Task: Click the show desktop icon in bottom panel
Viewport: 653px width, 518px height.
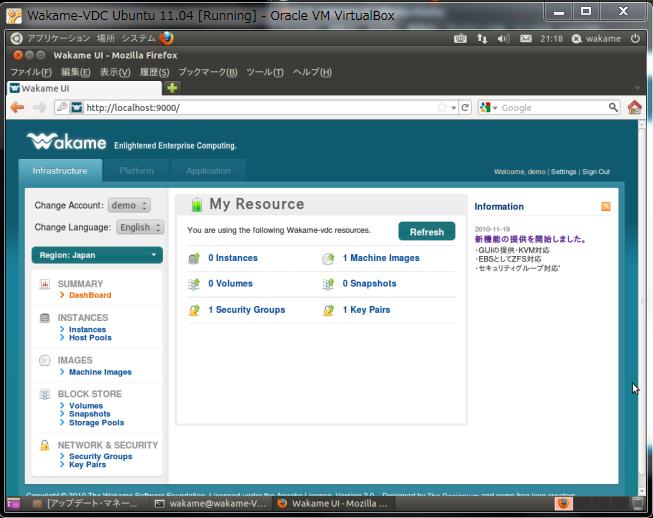Action: coord(13,503)
